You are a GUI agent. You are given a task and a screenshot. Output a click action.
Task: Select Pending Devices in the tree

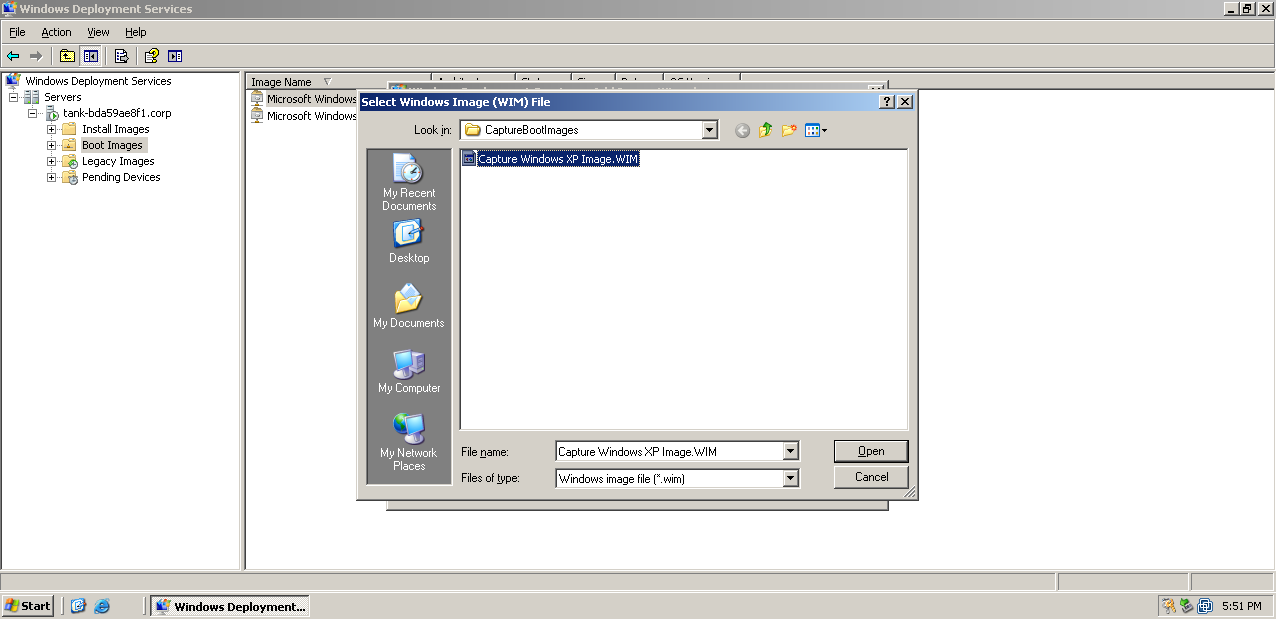tap(121, 177)
